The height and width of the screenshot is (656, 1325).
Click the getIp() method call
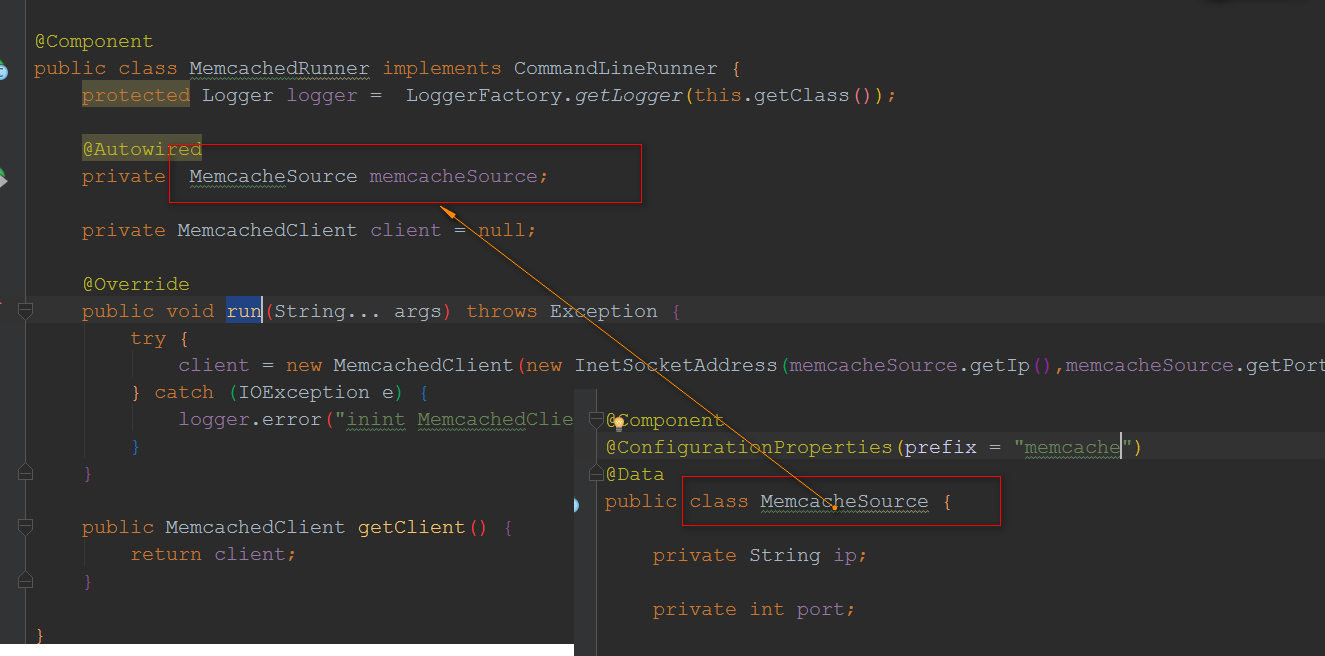point(1011,365)
